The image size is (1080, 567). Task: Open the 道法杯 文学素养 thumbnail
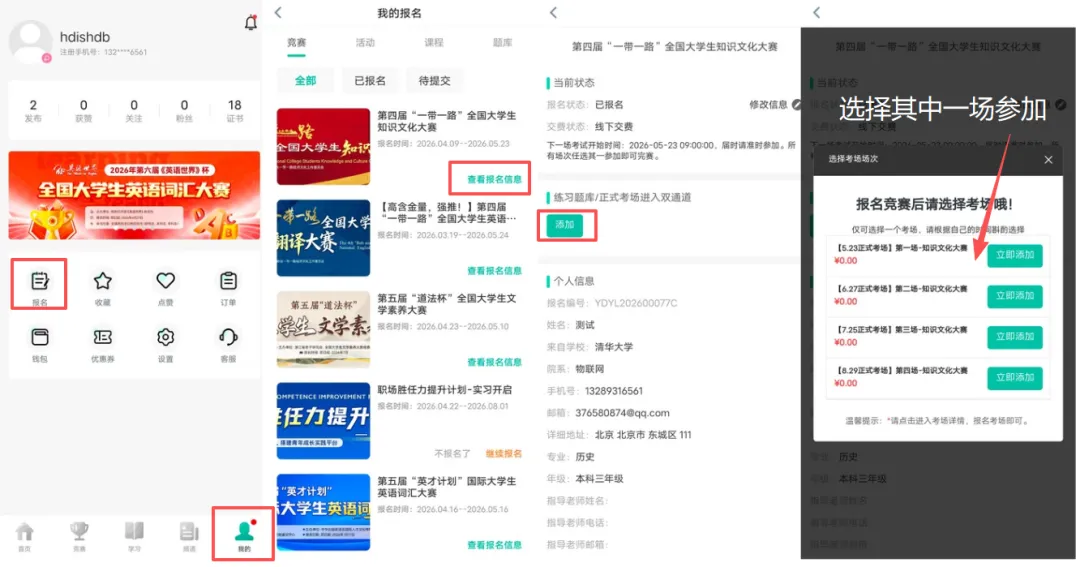click(x=323, y=329)
